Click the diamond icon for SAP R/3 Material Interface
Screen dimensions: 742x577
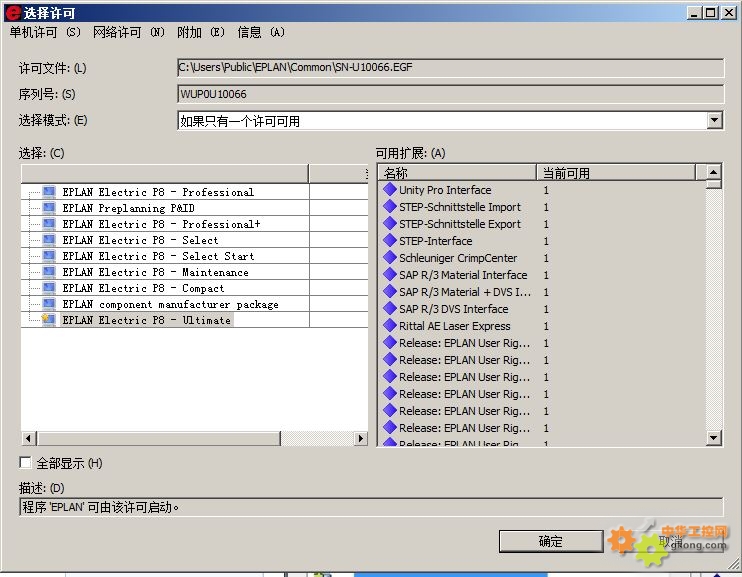pyautogui.click(x=390, y=275)
